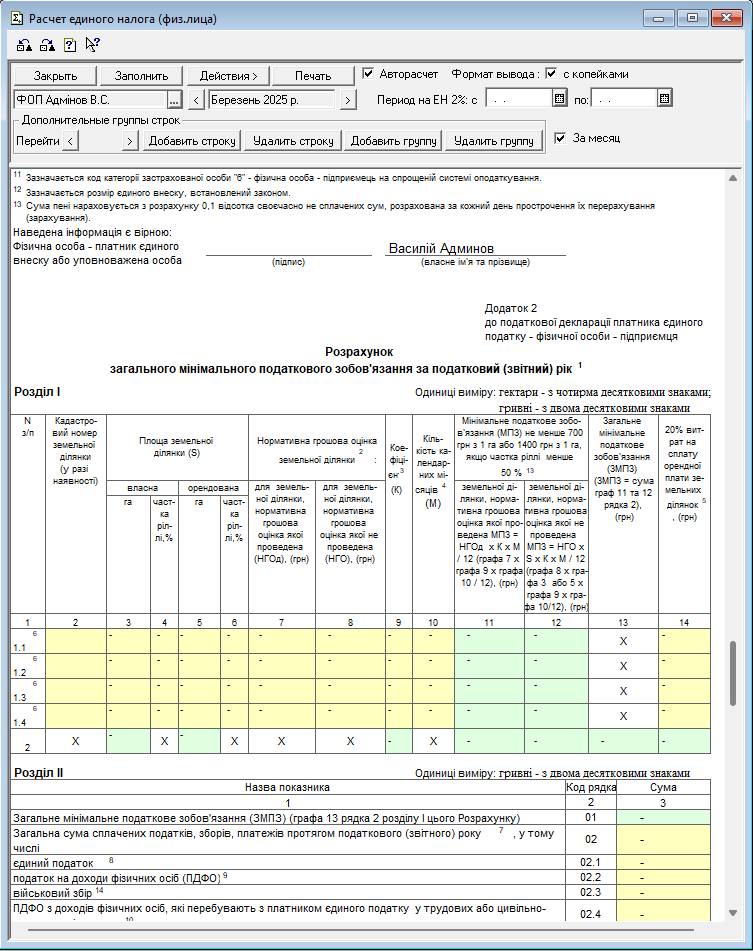
Task: Open the help document icon
Action: click(x=70, y=45)
